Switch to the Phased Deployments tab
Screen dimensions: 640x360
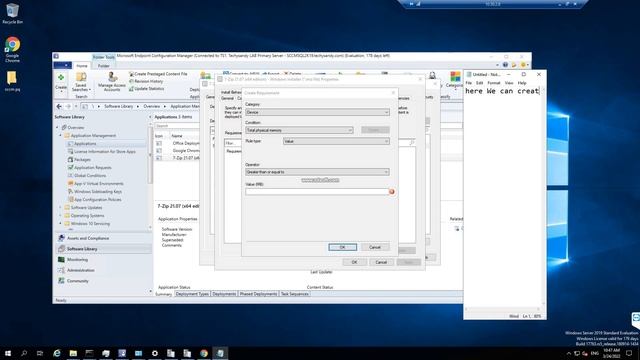coord(258,294)
